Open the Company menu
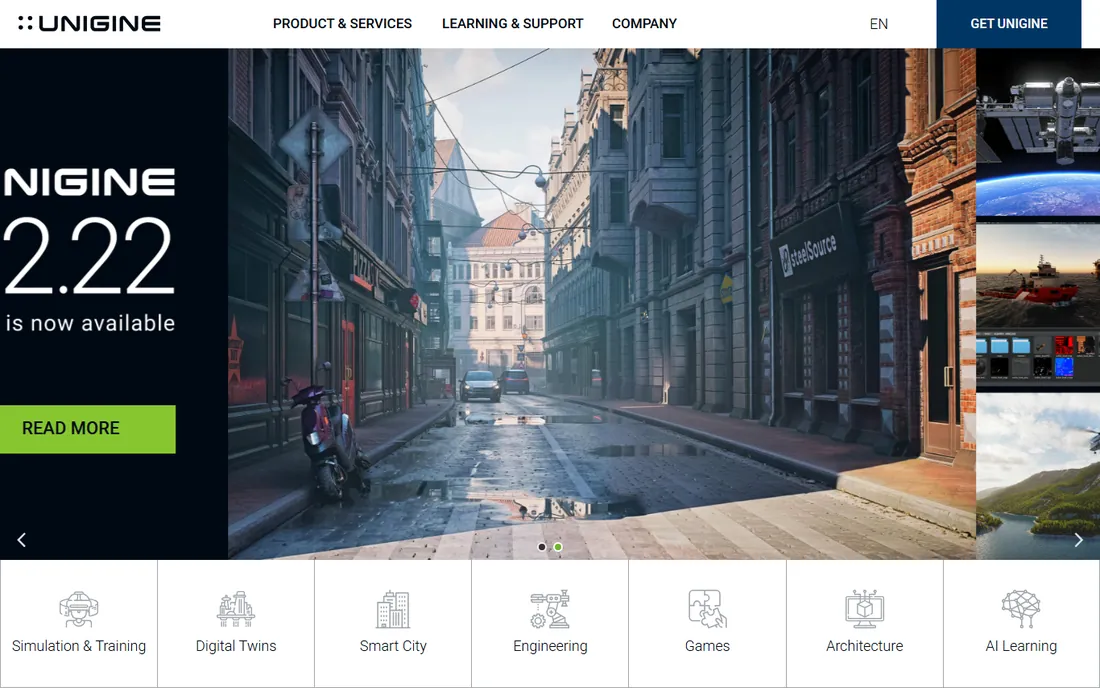Viewport: 1100px width, 688px height. tap(644, 24)
